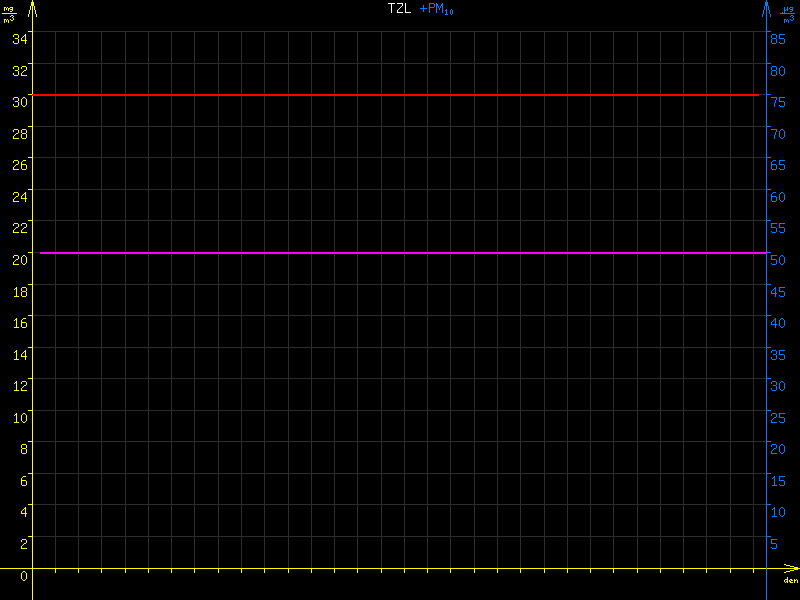Click the blue right axis unit label
This screenshot has height=600, width=800.
(789, 13)
